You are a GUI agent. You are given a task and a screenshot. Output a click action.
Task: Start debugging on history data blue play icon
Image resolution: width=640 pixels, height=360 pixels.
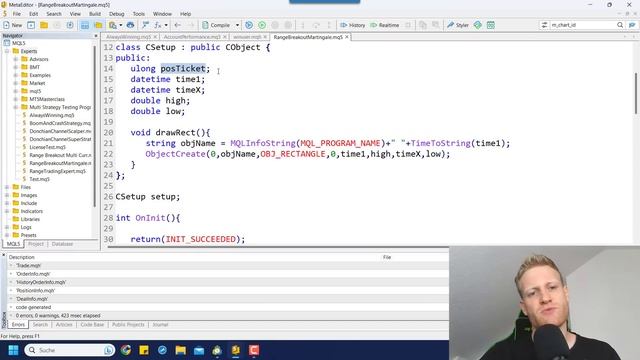pyautogui.click(x=249, y=25)
